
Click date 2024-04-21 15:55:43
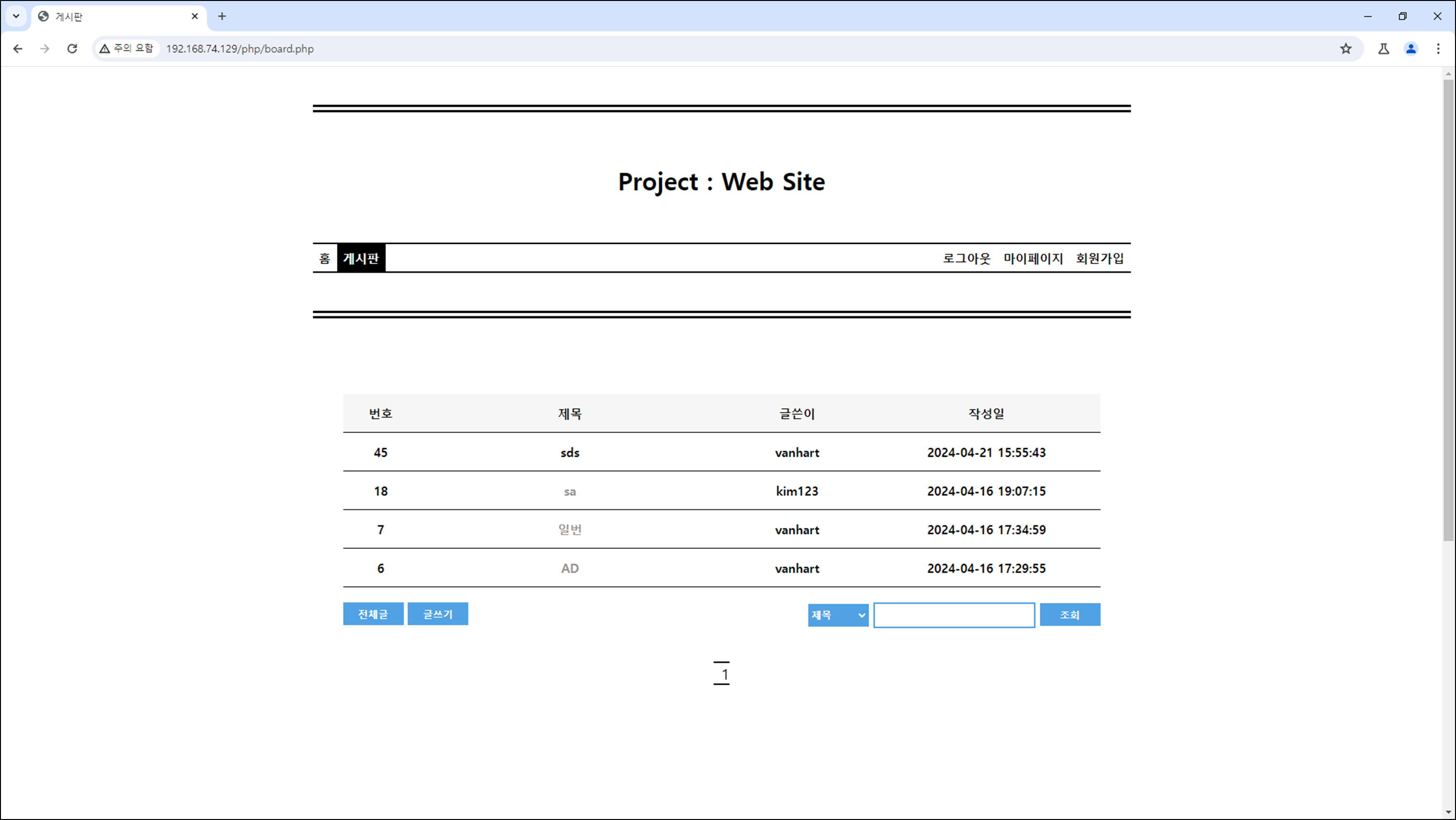click(986, 452)
